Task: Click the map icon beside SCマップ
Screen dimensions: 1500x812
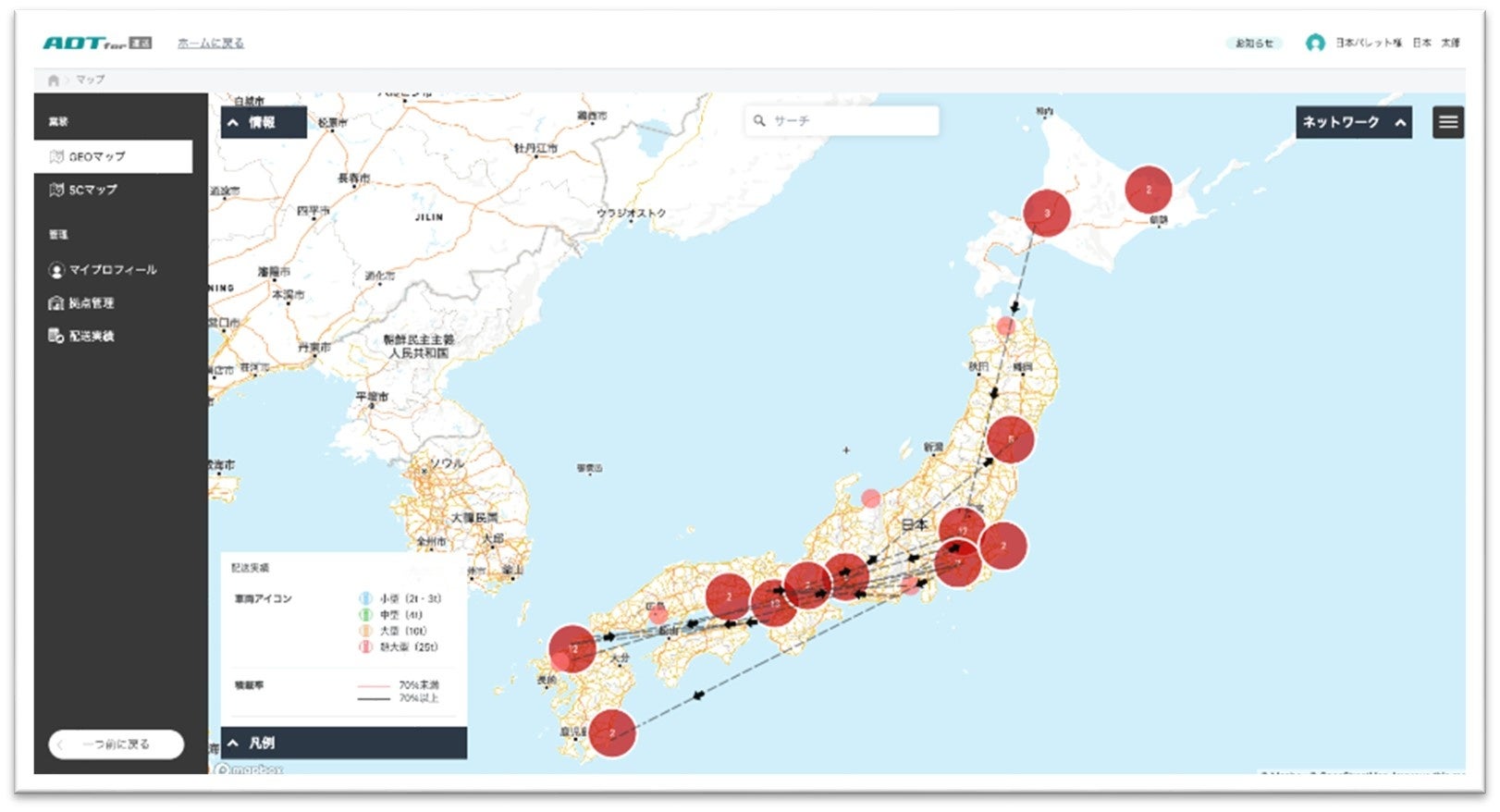Action: [56, 190]
